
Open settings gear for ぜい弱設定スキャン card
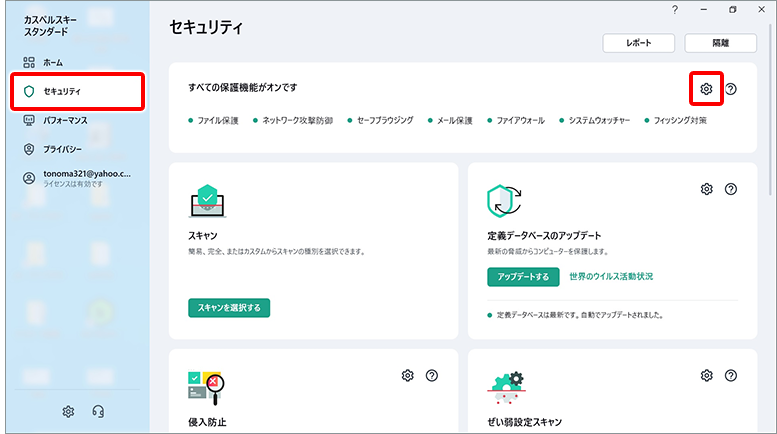pyautogui.click(x=706, y=376)
